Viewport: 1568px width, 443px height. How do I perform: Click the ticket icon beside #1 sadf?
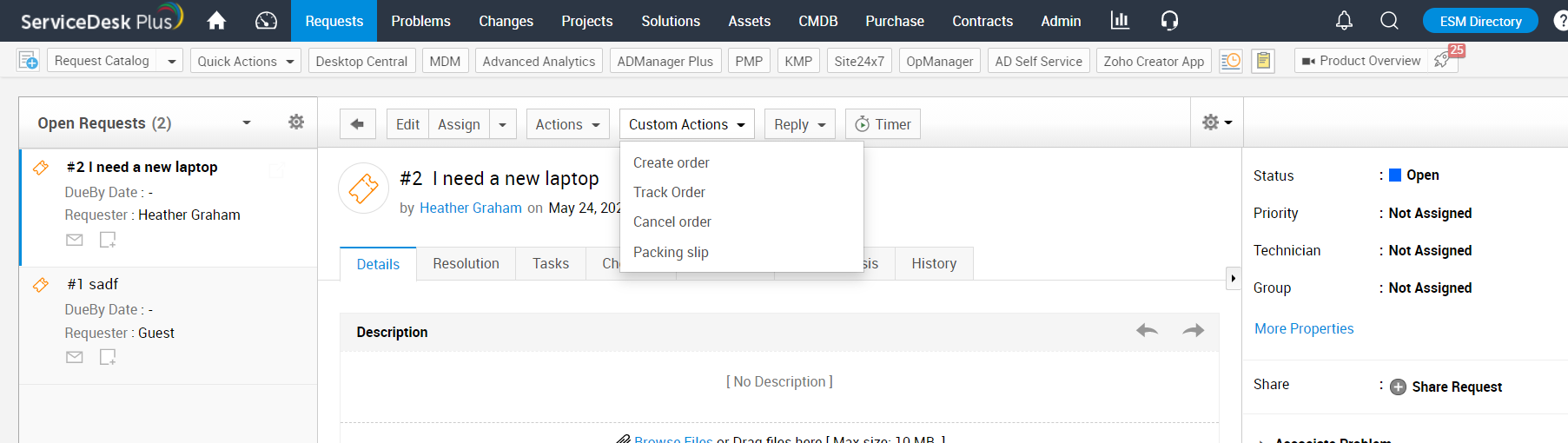click(41, 285)
